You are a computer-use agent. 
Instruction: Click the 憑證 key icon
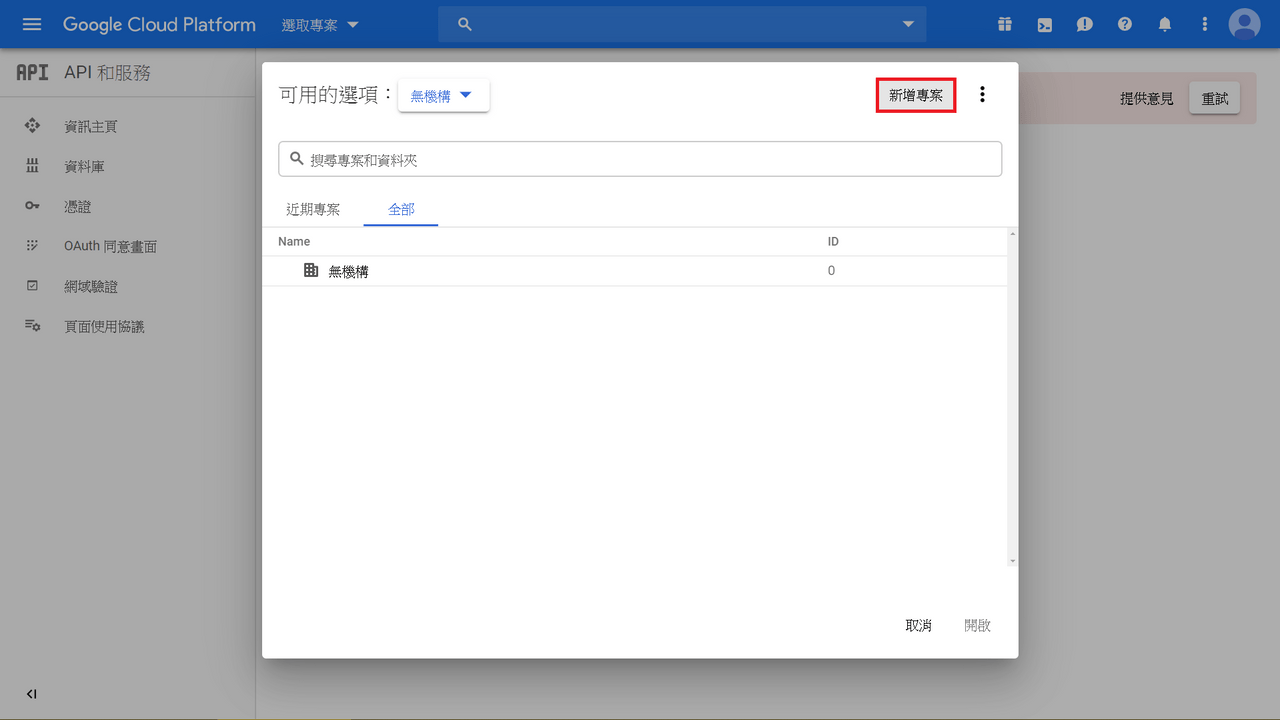tap(32, 206)
